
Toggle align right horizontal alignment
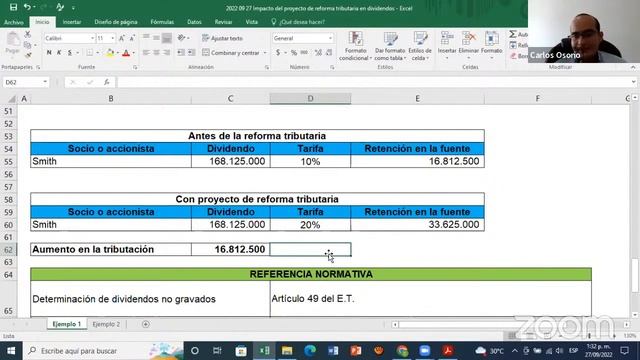167,52
